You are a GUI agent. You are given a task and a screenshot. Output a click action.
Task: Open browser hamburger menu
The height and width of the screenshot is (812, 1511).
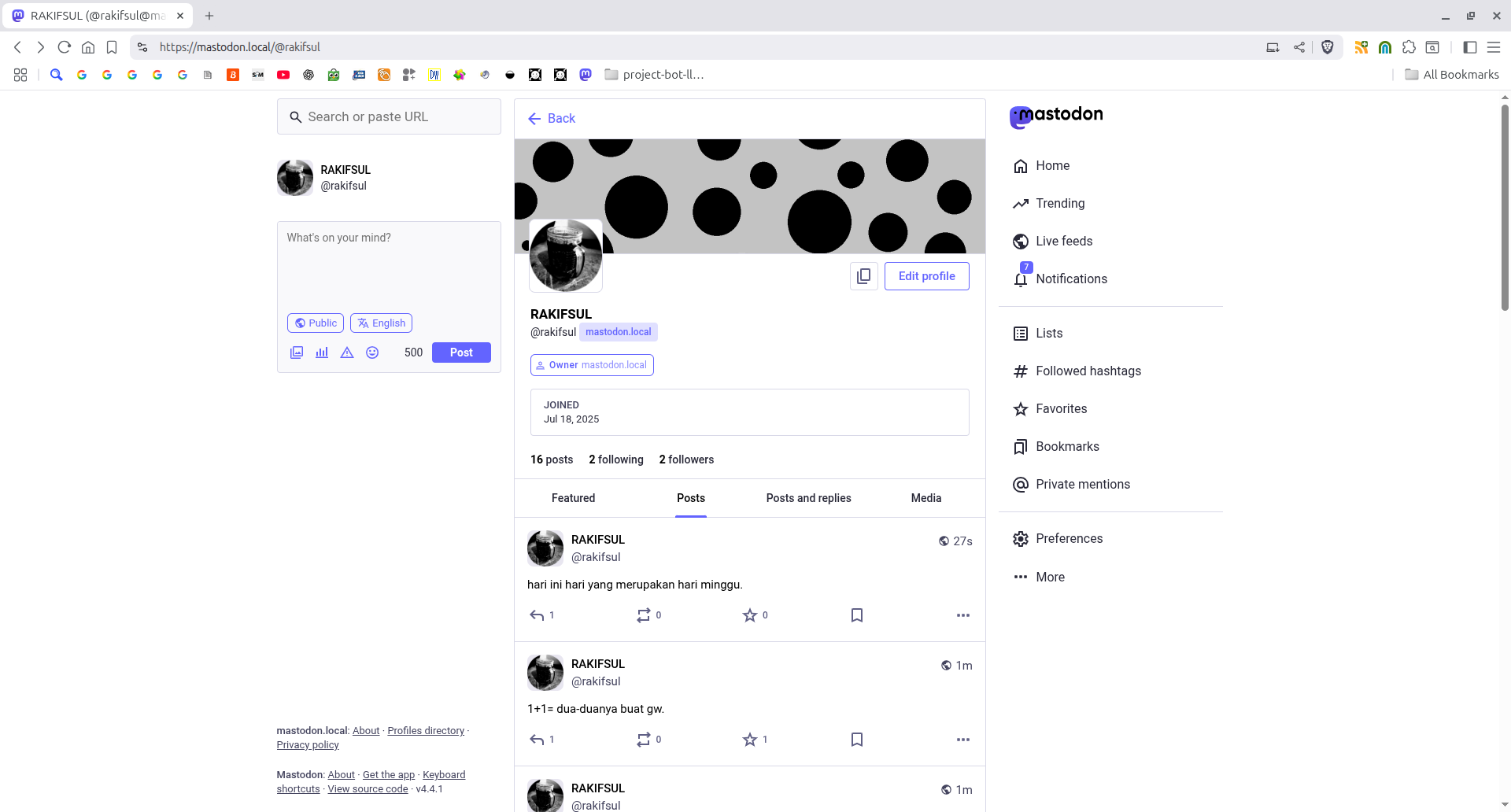1494,47
